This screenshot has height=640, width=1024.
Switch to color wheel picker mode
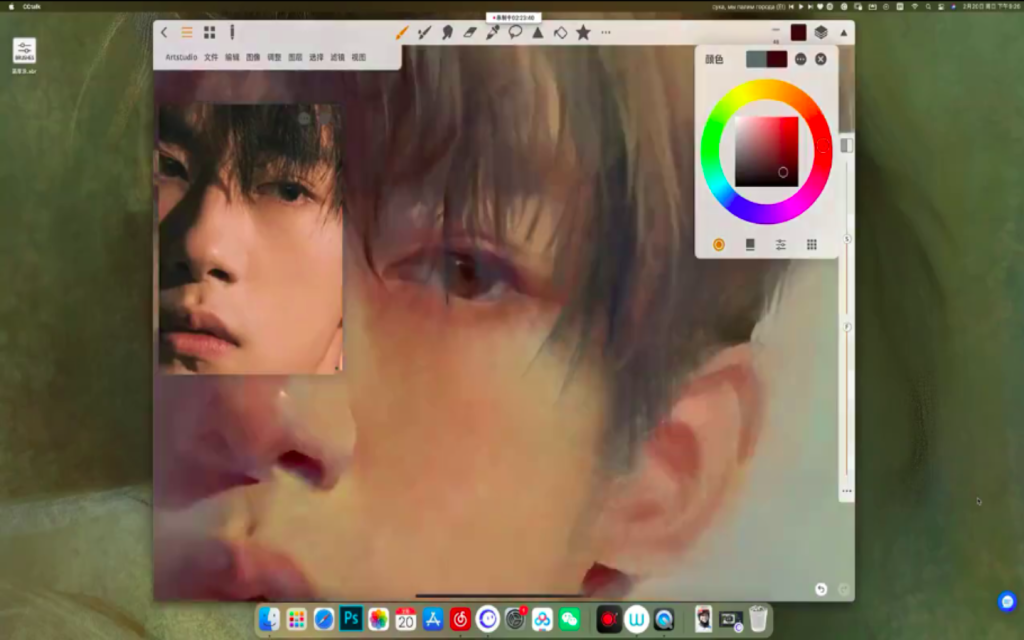click(718, 244)
